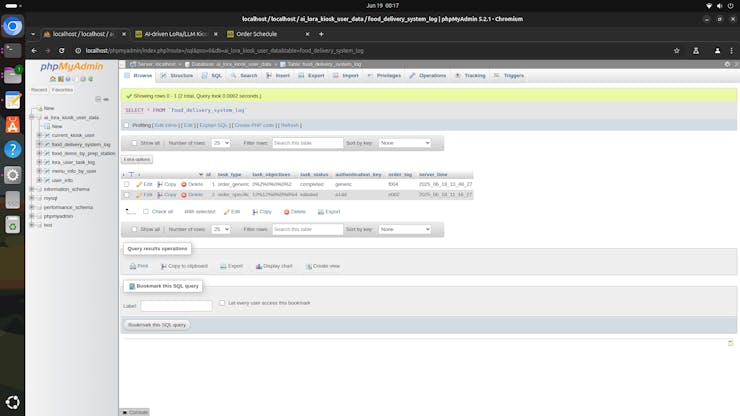Click the link/unlink icon in the navigation panel
The width and height of the screenshot is (740, 416).
[x=106, y=99]
